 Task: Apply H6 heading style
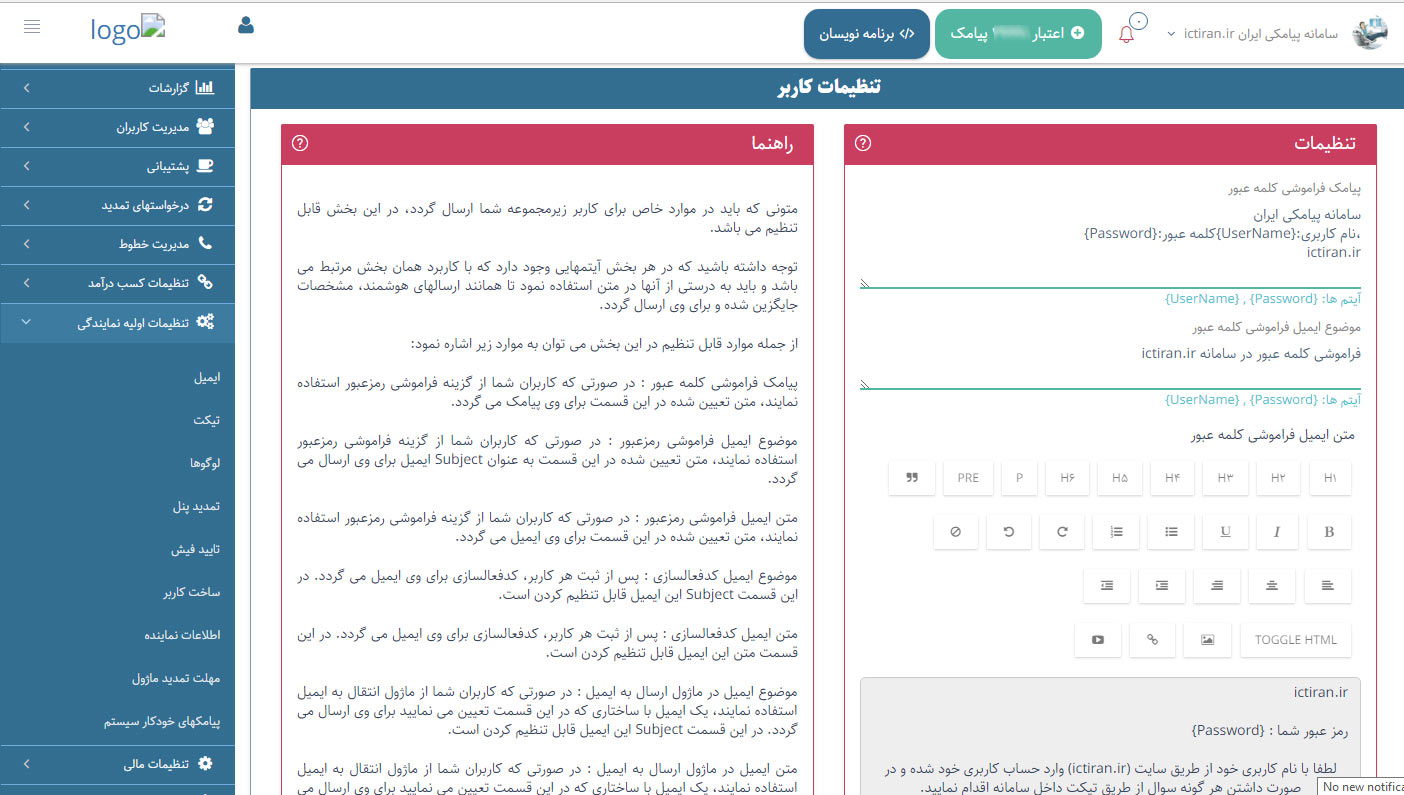(1067, 478)
